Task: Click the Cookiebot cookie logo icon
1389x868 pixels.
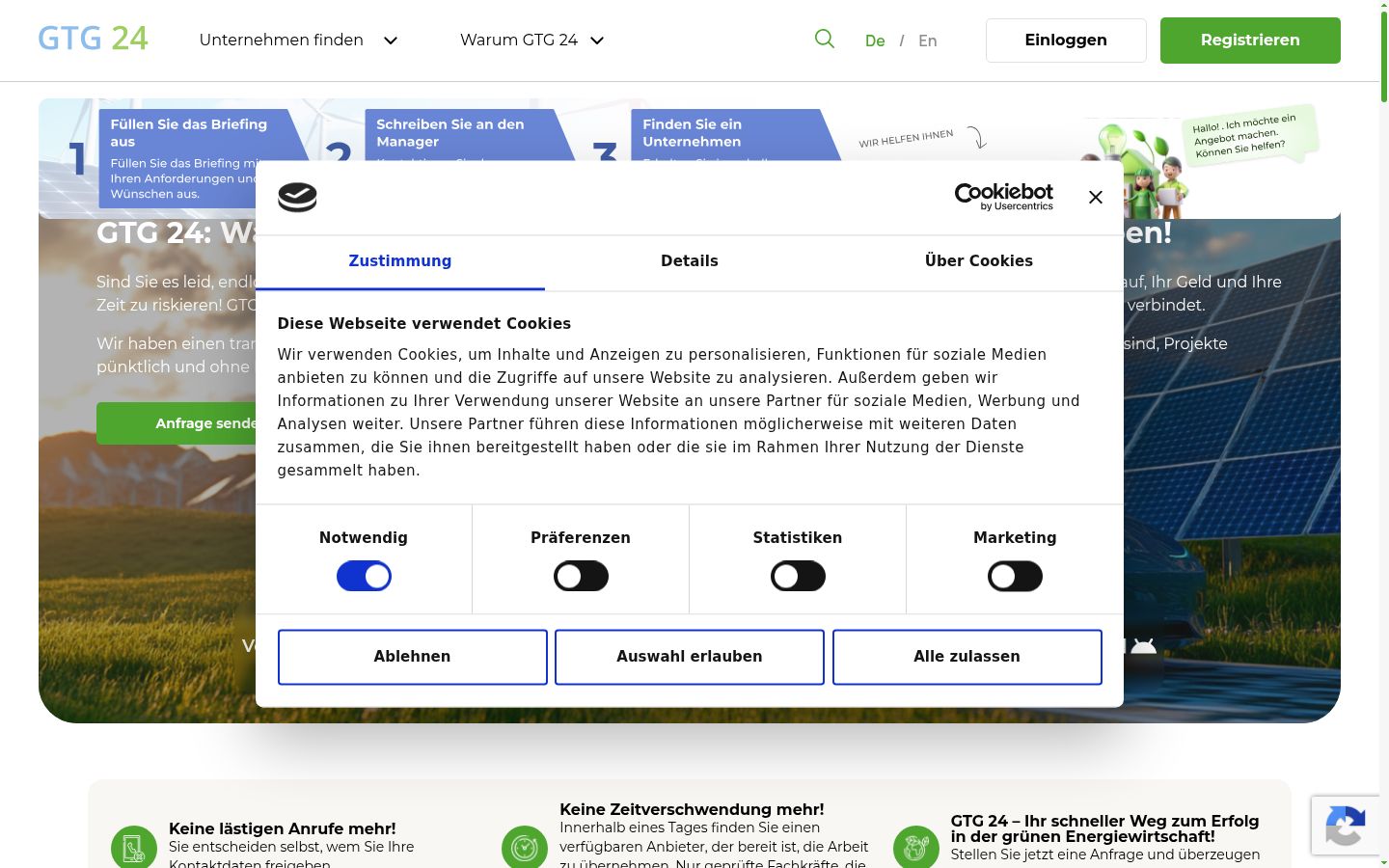Action: pos(297,197)
